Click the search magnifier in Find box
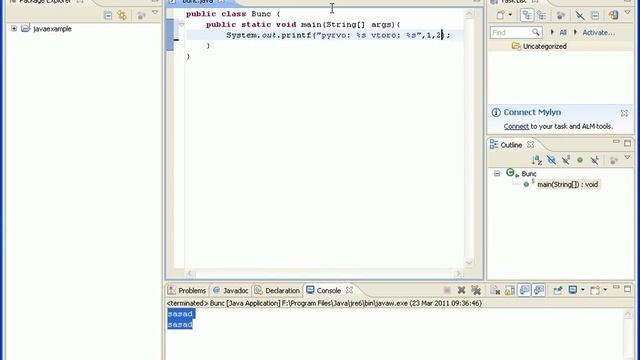 [x=536, y=32]
